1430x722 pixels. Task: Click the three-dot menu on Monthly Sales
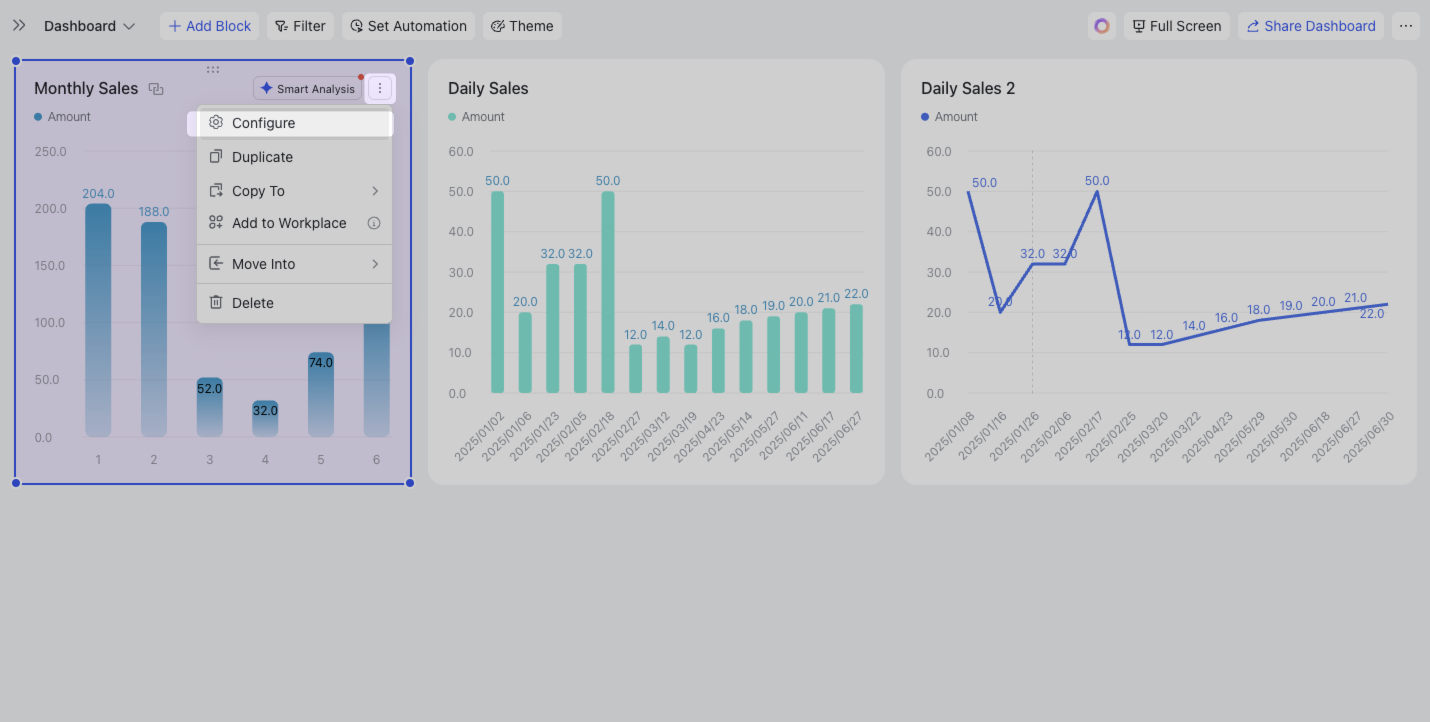coord(380,89)
